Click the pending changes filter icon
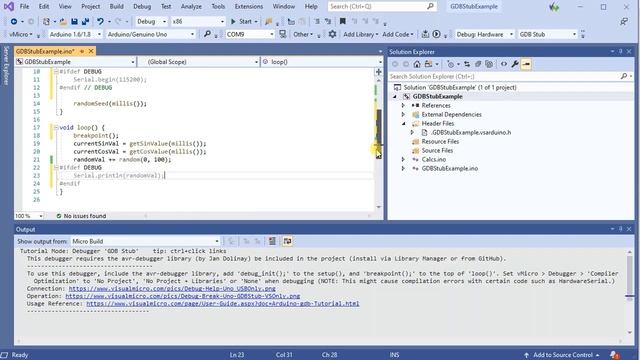640x360 pixels. click(451, 64)
